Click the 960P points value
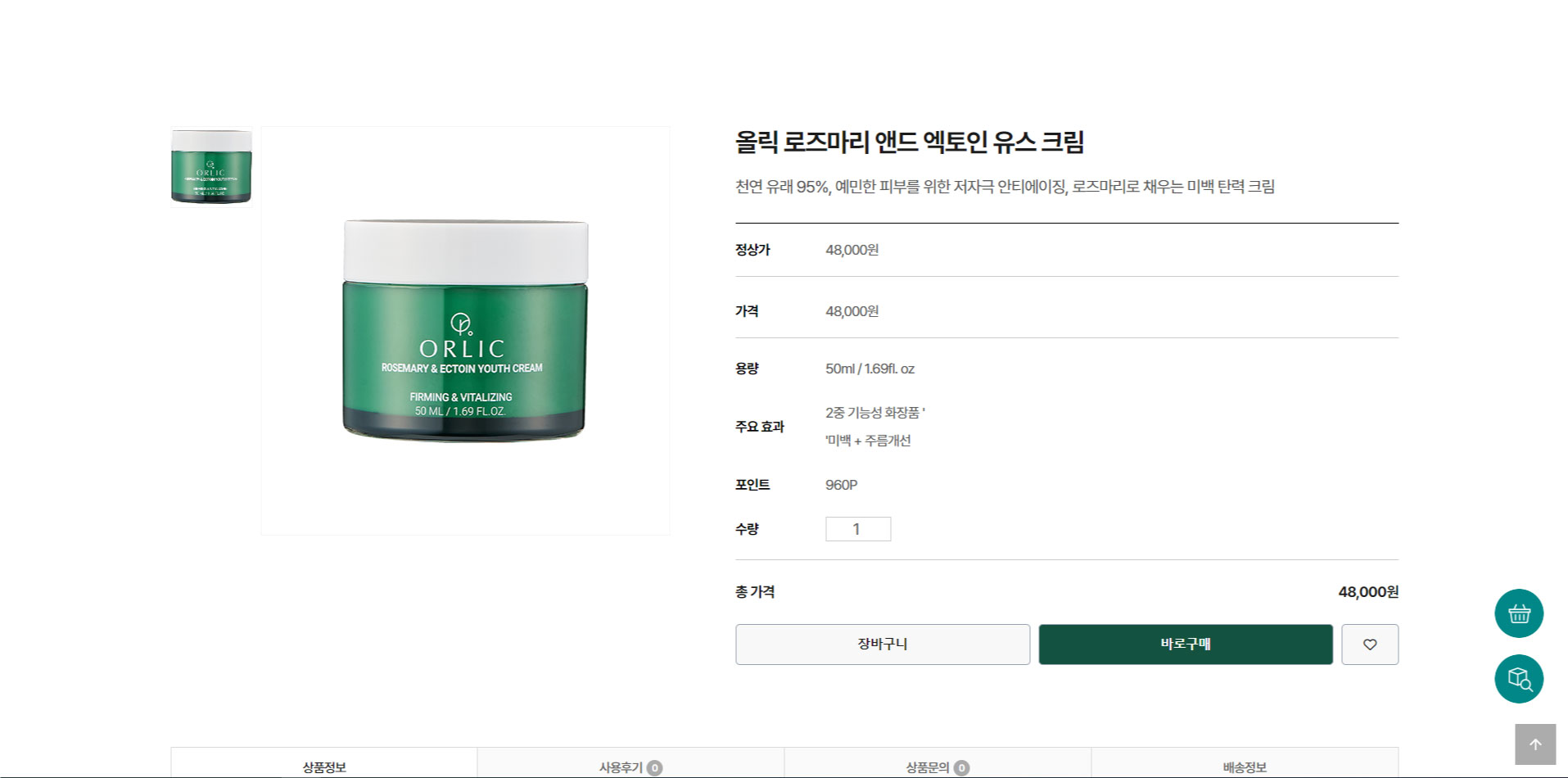Screen dimensions: 1568x778 tap(841, 485)
